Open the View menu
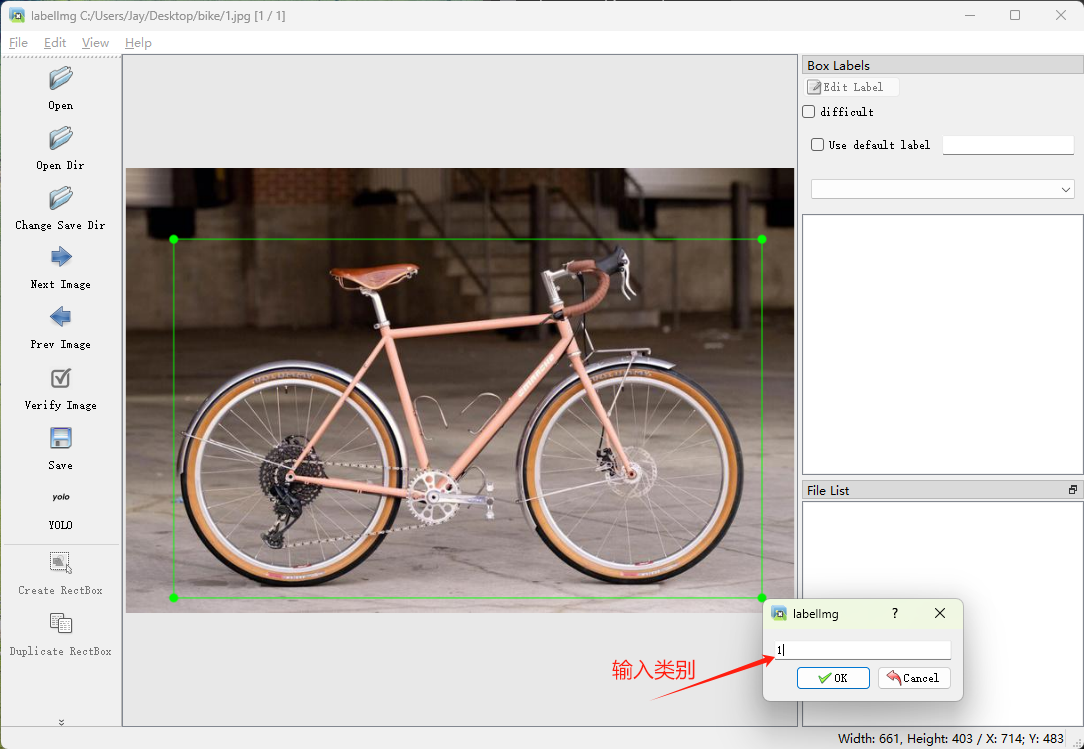 [95, 43]
